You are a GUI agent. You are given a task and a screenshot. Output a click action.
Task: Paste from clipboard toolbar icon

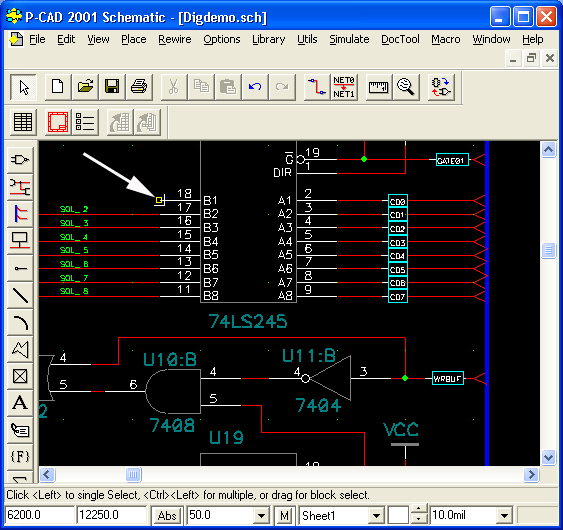point(228,87)
